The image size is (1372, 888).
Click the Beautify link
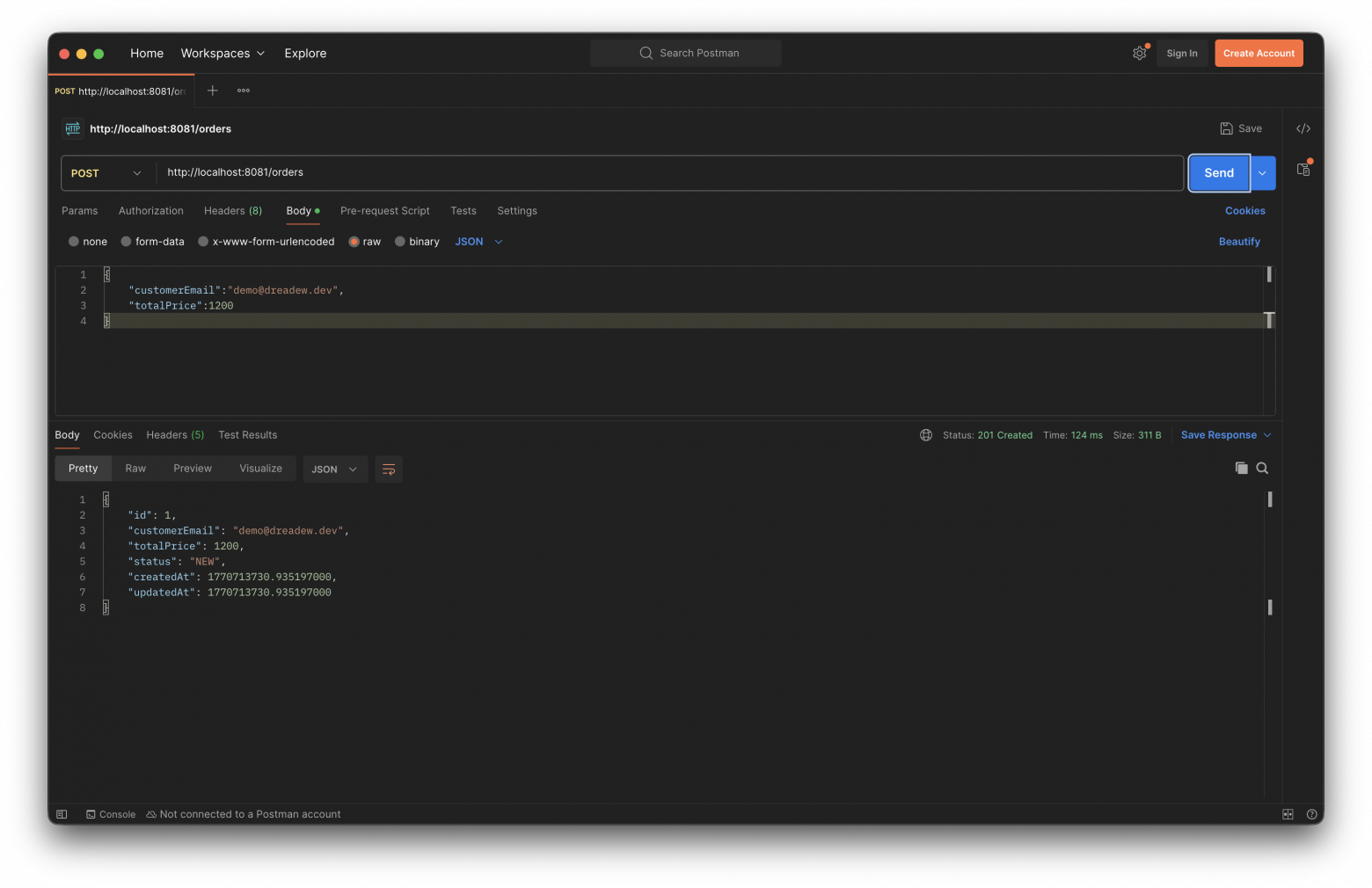[x=1239, y=242]
